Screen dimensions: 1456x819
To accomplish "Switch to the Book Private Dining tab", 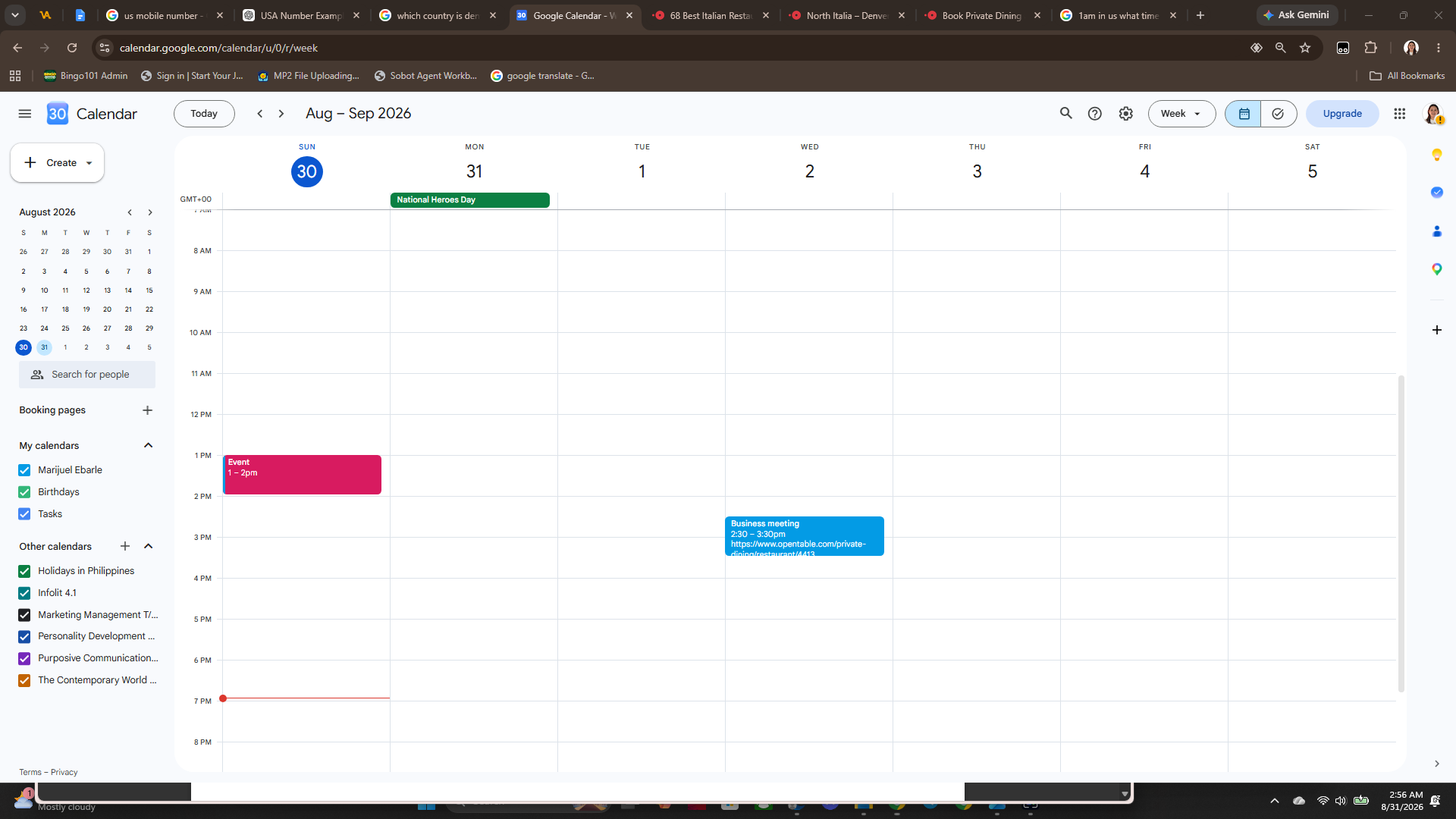I will click(982, 15).
